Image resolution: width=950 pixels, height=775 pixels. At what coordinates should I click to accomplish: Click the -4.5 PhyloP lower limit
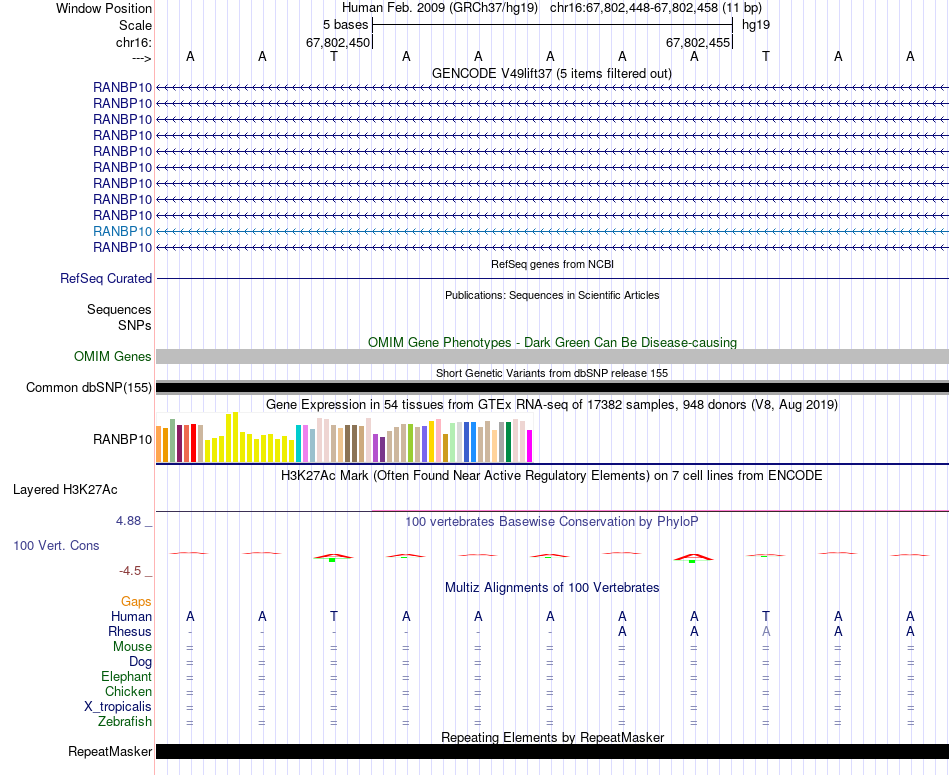point(130,571)
